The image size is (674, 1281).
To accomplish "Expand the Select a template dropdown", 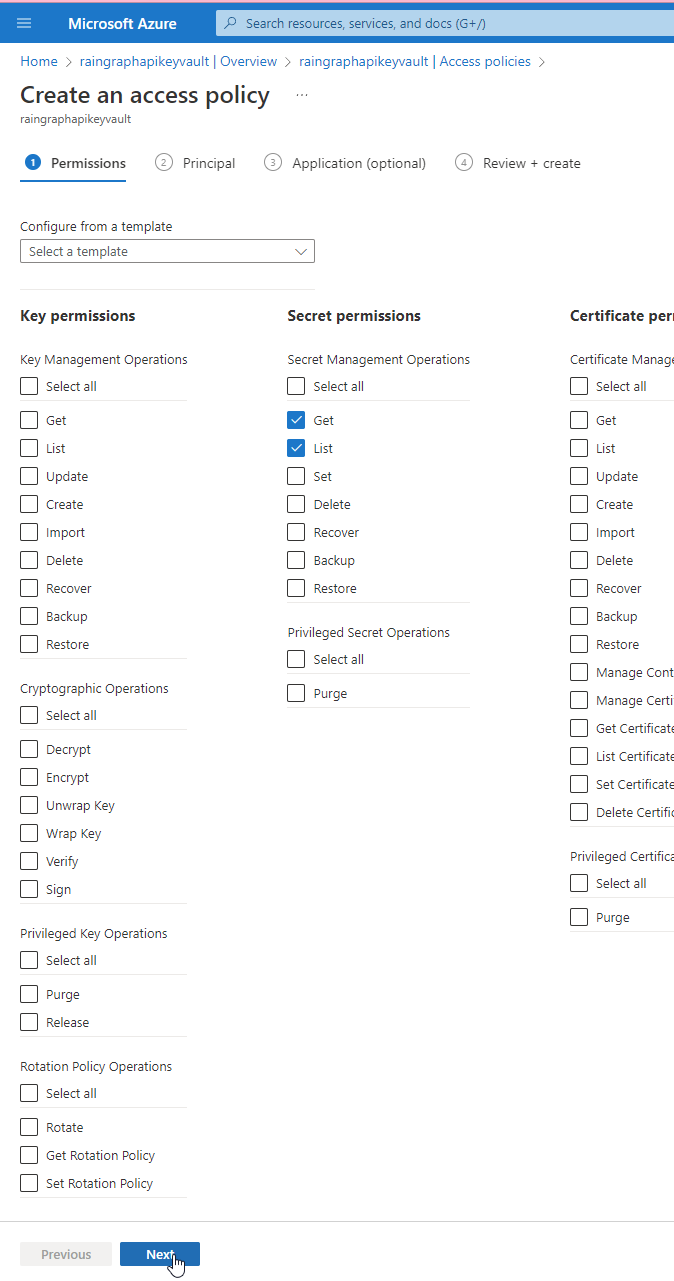I will click(x=167, y=251).
